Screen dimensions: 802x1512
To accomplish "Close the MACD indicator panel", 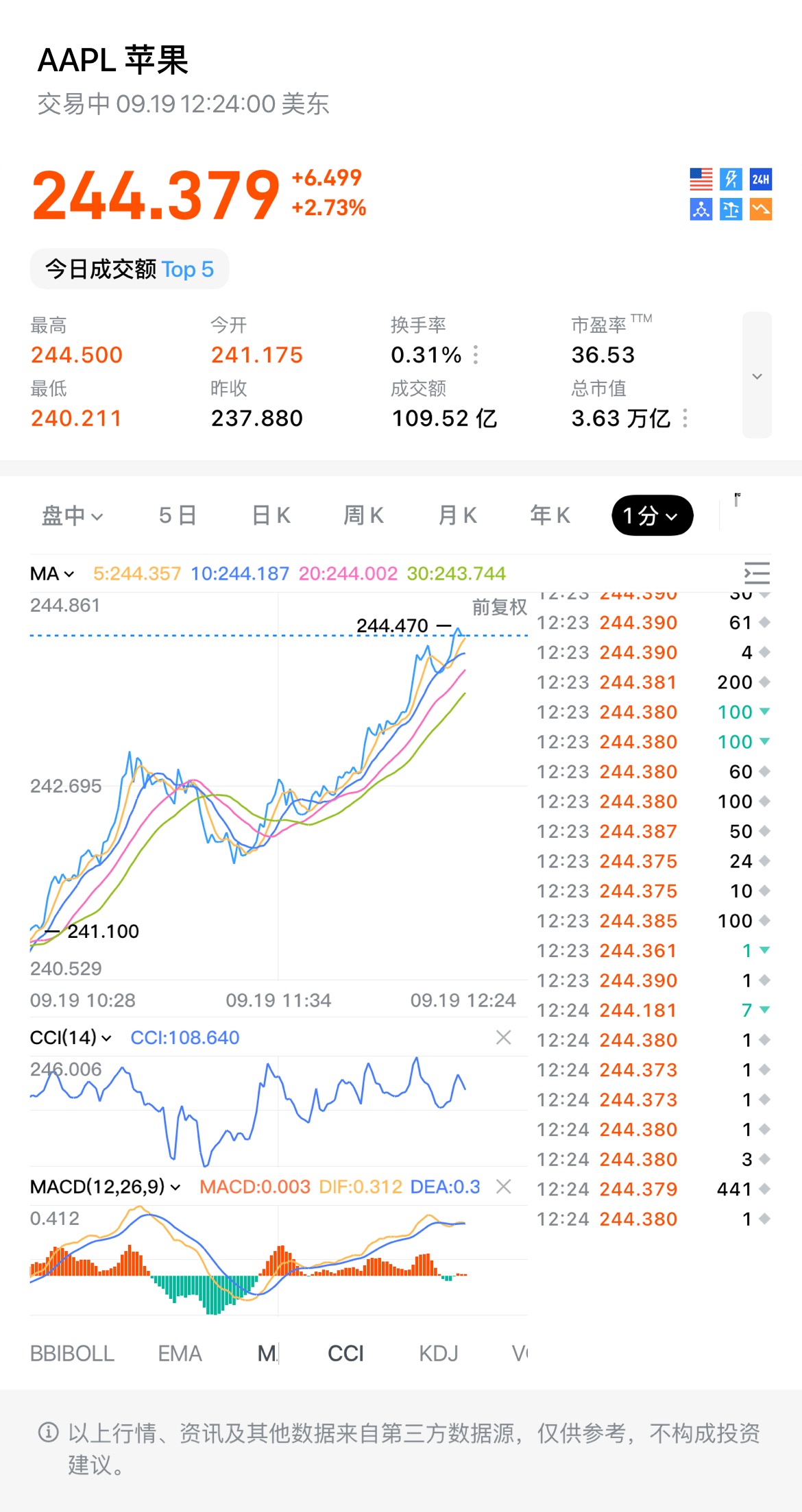I will pos(504,1187).
